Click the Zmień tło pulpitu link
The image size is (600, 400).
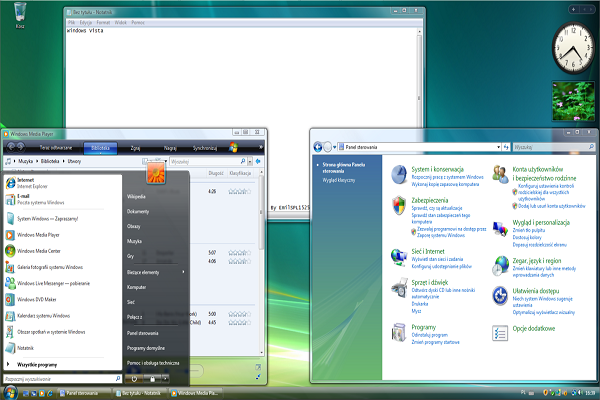click(x=528, y=230)
